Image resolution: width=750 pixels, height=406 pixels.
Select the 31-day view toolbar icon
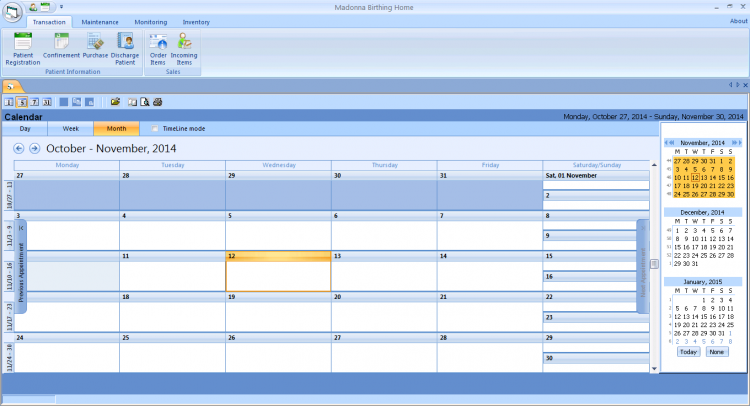pyautogui.click(x=47, y=102)
